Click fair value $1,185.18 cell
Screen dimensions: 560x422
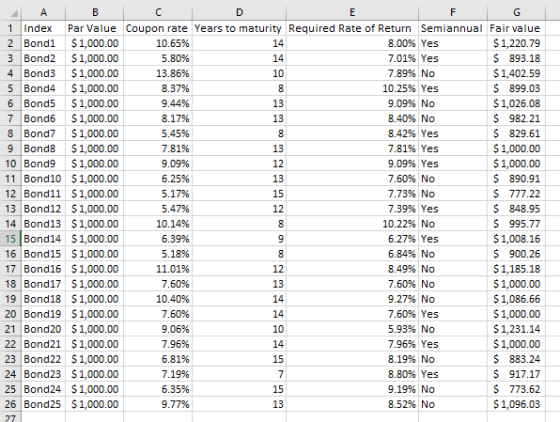click(516, 269)
